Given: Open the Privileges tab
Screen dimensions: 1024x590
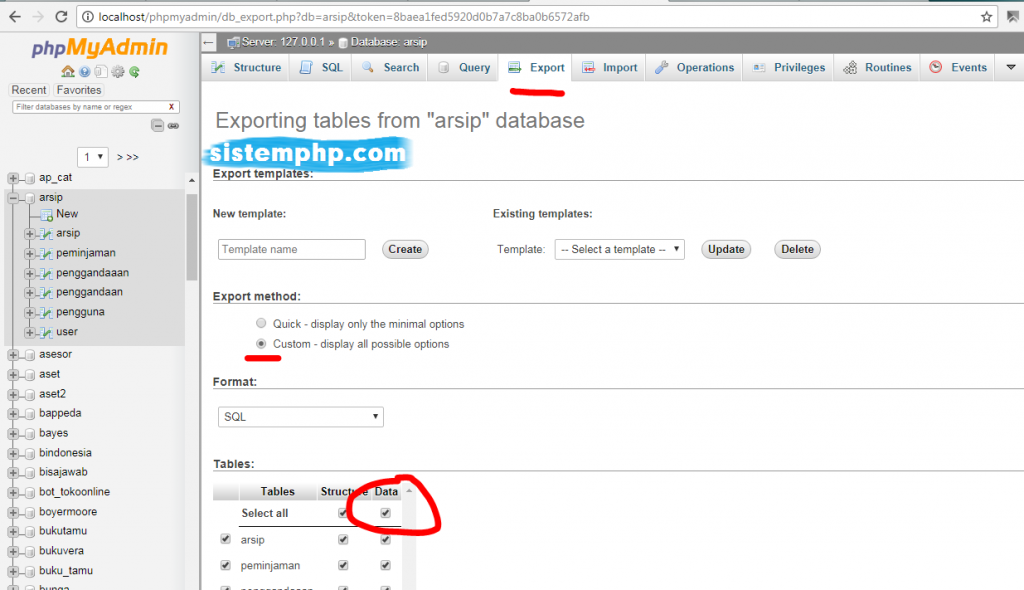Looking at the screenshot, I should click(789, 67).
